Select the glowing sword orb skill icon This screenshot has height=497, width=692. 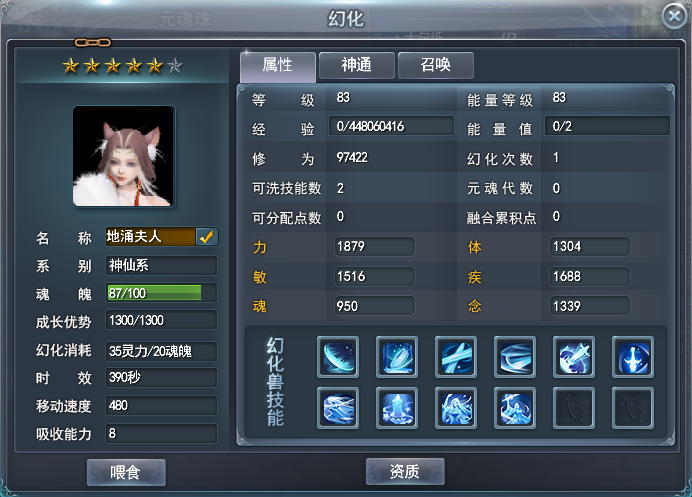633,357
